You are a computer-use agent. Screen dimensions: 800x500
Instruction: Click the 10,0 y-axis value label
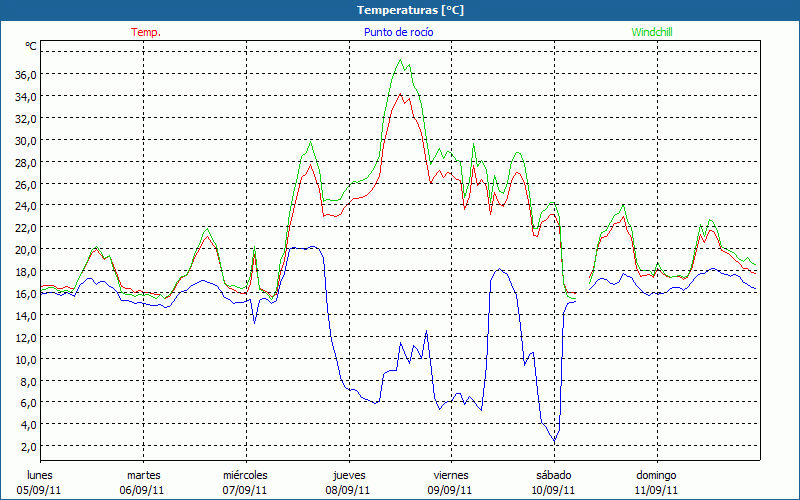tap(26, 359)
